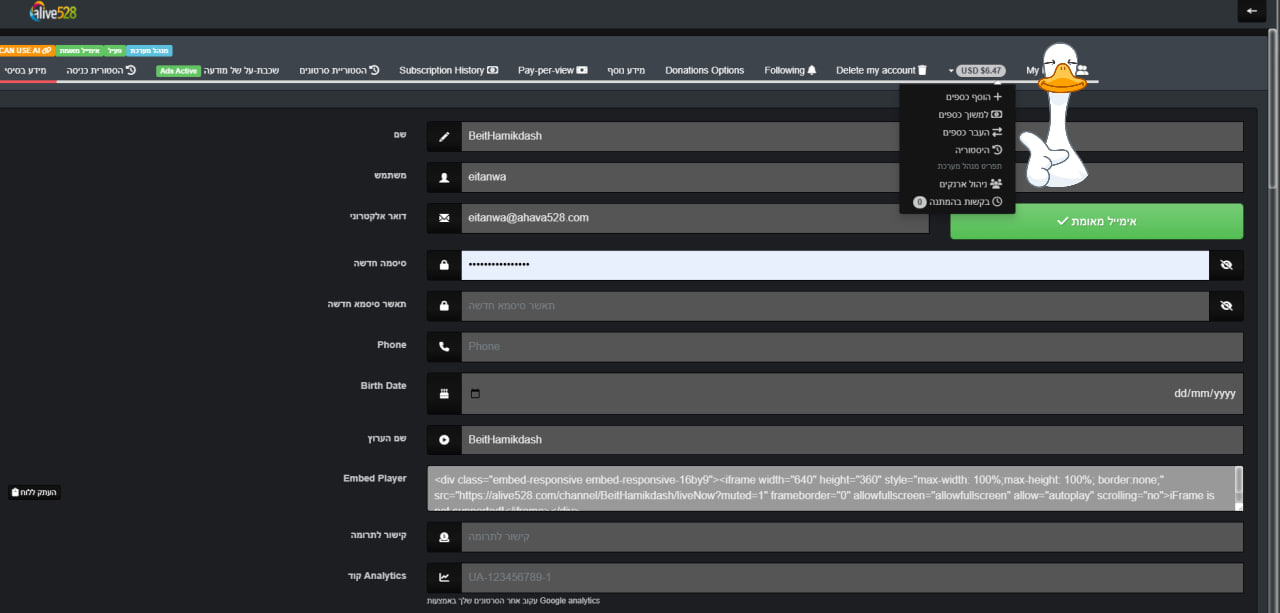Toggle visibility of the new password field
The width and height of the screenshot is (1280, 613).
point(1226,265)
